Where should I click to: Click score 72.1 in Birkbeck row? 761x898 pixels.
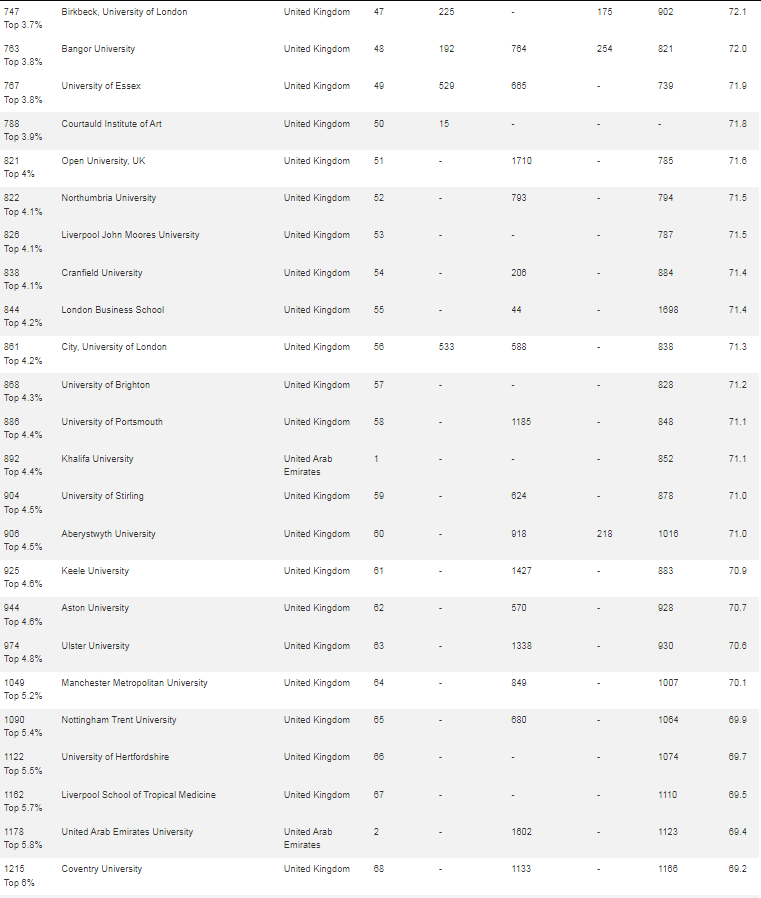pyautogui.click(x=738, y=12)
